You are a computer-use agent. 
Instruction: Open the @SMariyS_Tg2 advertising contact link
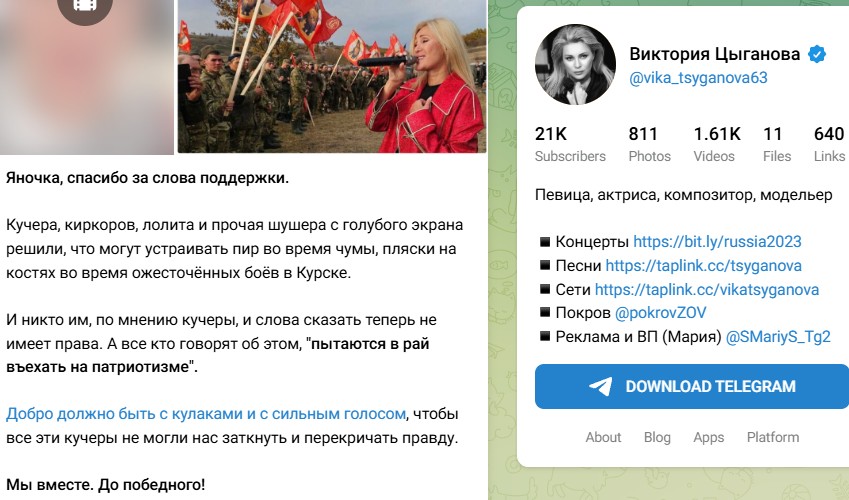pos(778,336)
